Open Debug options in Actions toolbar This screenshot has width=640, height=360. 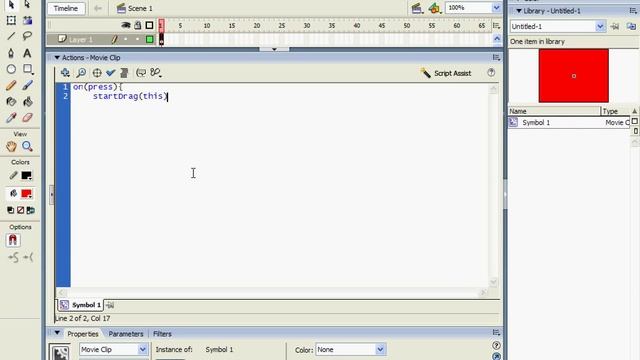coord(156,73)
